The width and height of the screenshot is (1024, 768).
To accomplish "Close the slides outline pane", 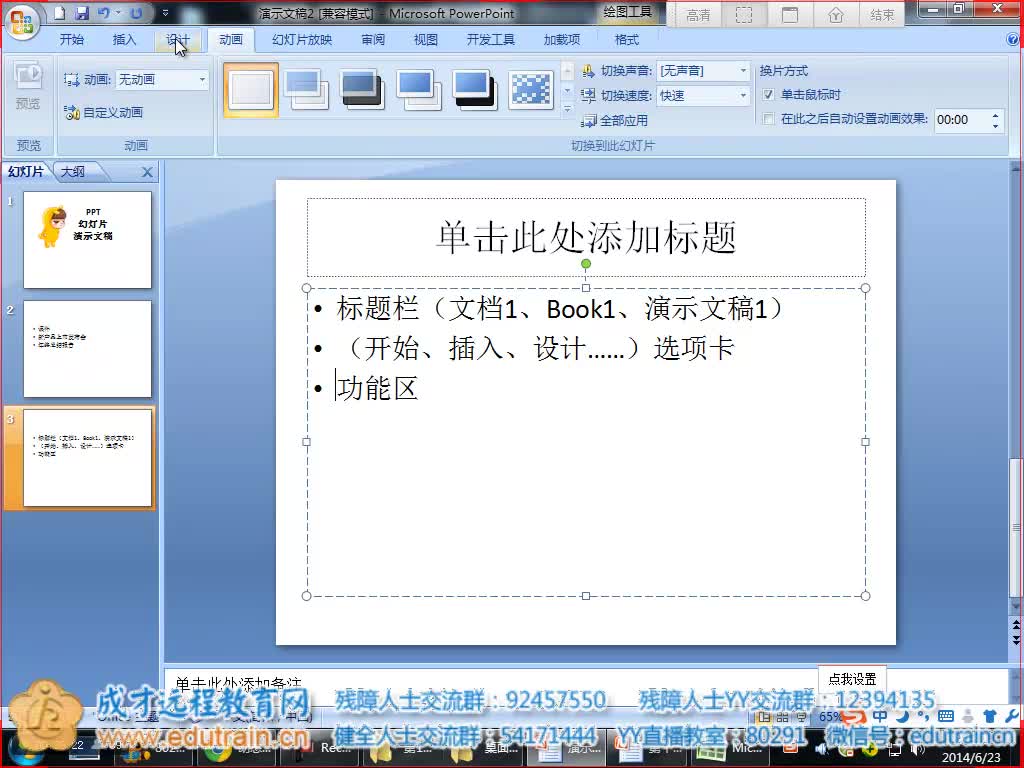I will [x=147, y=172].
